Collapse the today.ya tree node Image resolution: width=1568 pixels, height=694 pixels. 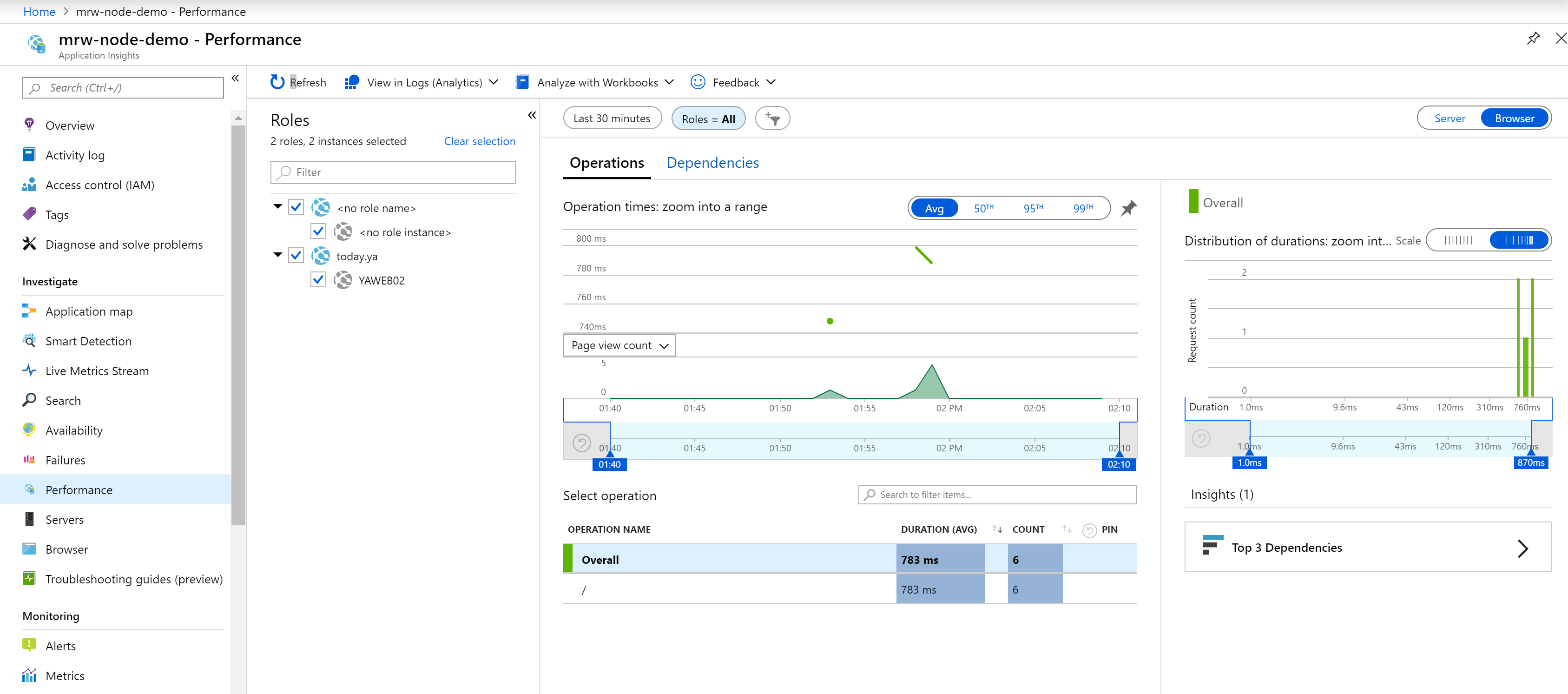[277, 255]
